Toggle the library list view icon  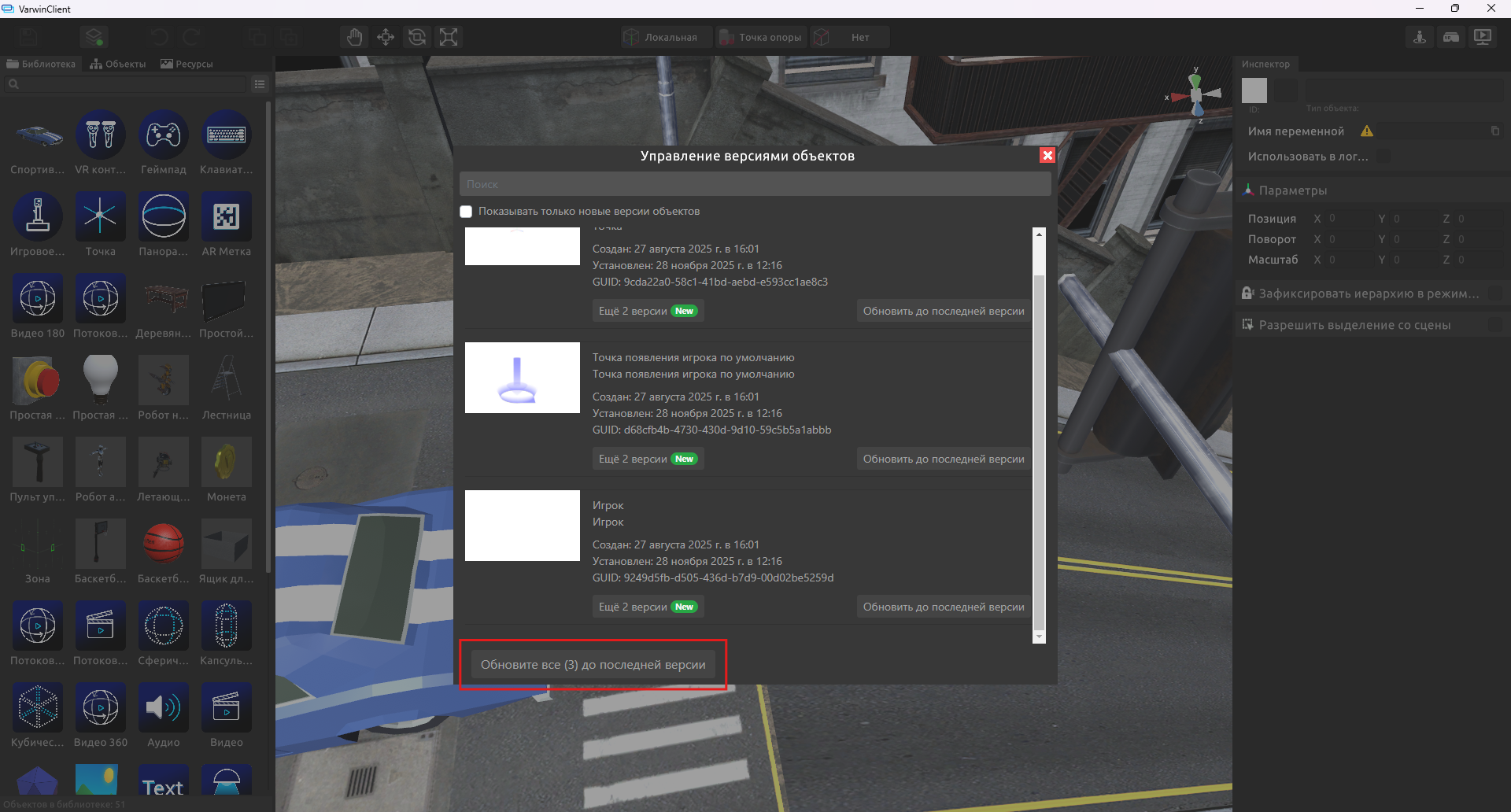pos(260,84)
